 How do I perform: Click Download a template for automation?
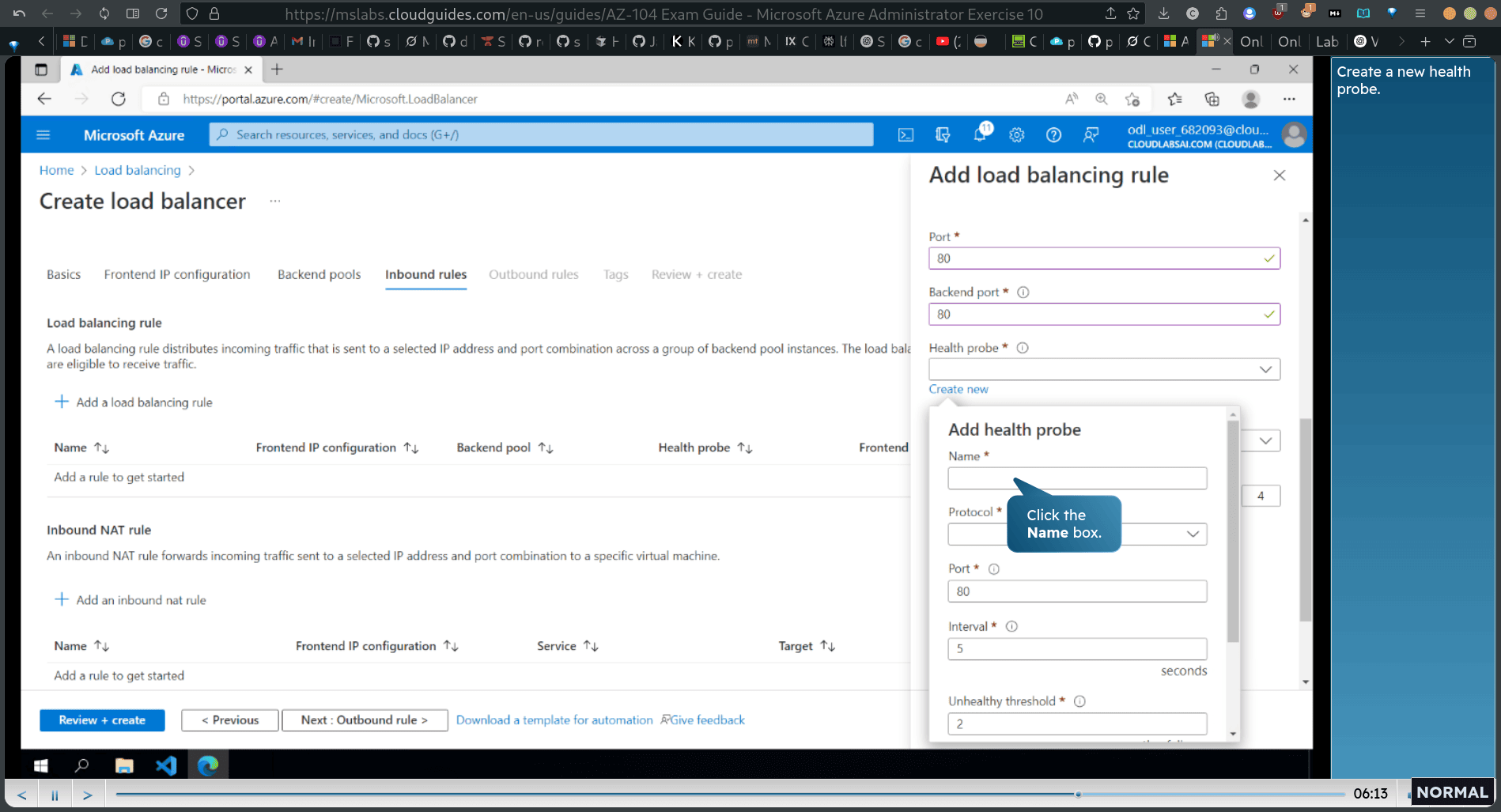(554, 720)
